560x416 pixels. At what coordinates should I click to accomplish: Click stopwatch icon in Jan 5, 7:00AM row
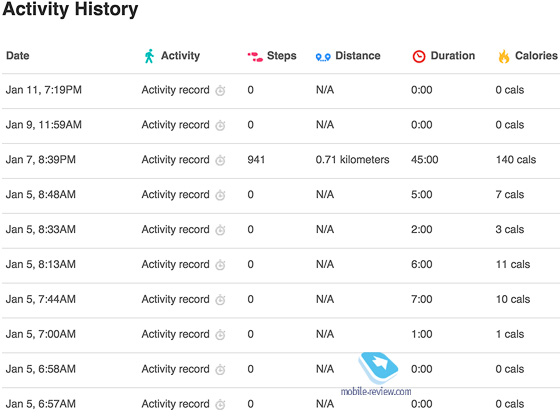(220, 335)
